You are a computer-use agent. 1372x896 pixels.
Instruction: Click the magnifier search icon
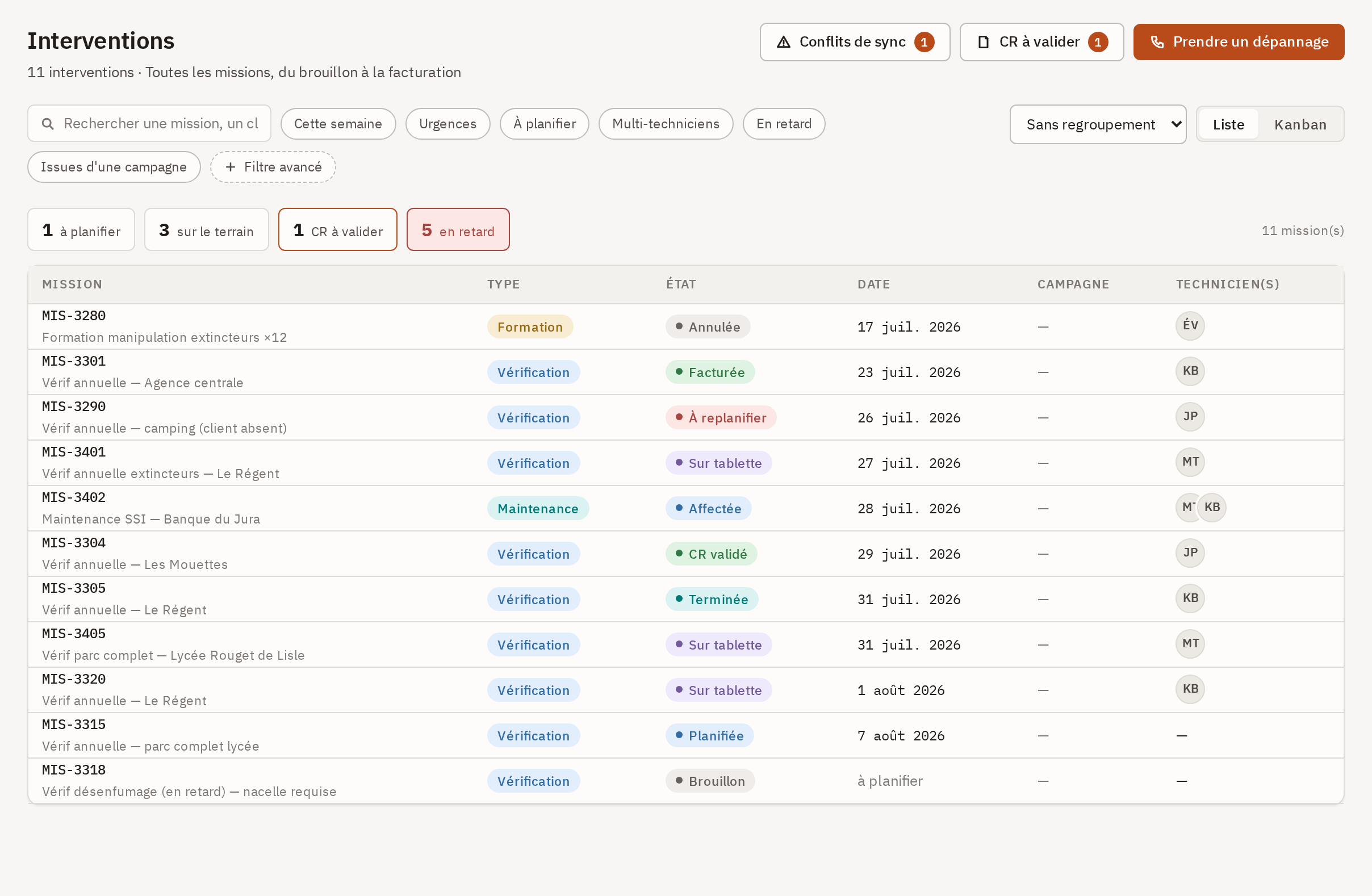click(x=48, y=124)
